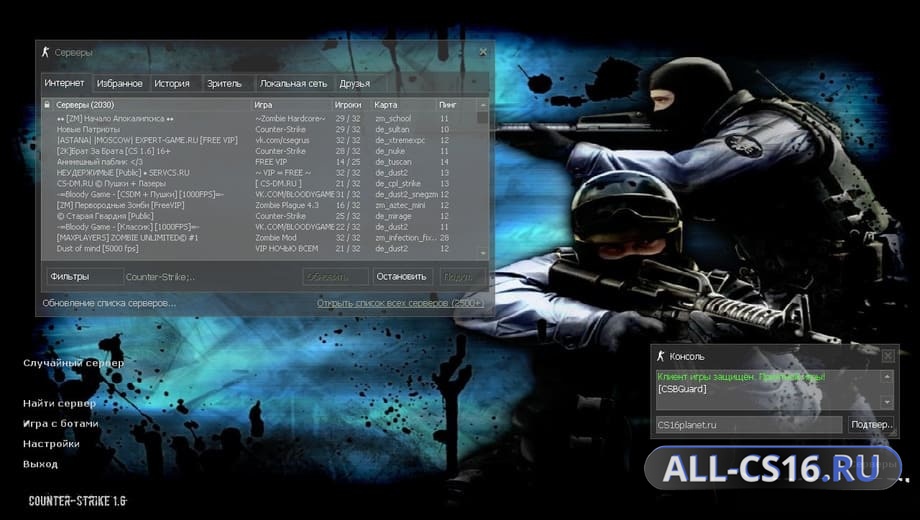Start Игра с ботами from the main menu

pyautogui.click(x=60, y=423)
